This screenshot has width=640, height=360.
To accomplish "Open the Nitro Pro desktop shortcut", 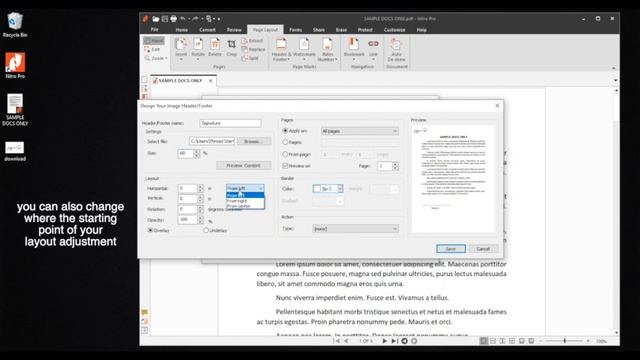I will [15, 65].
